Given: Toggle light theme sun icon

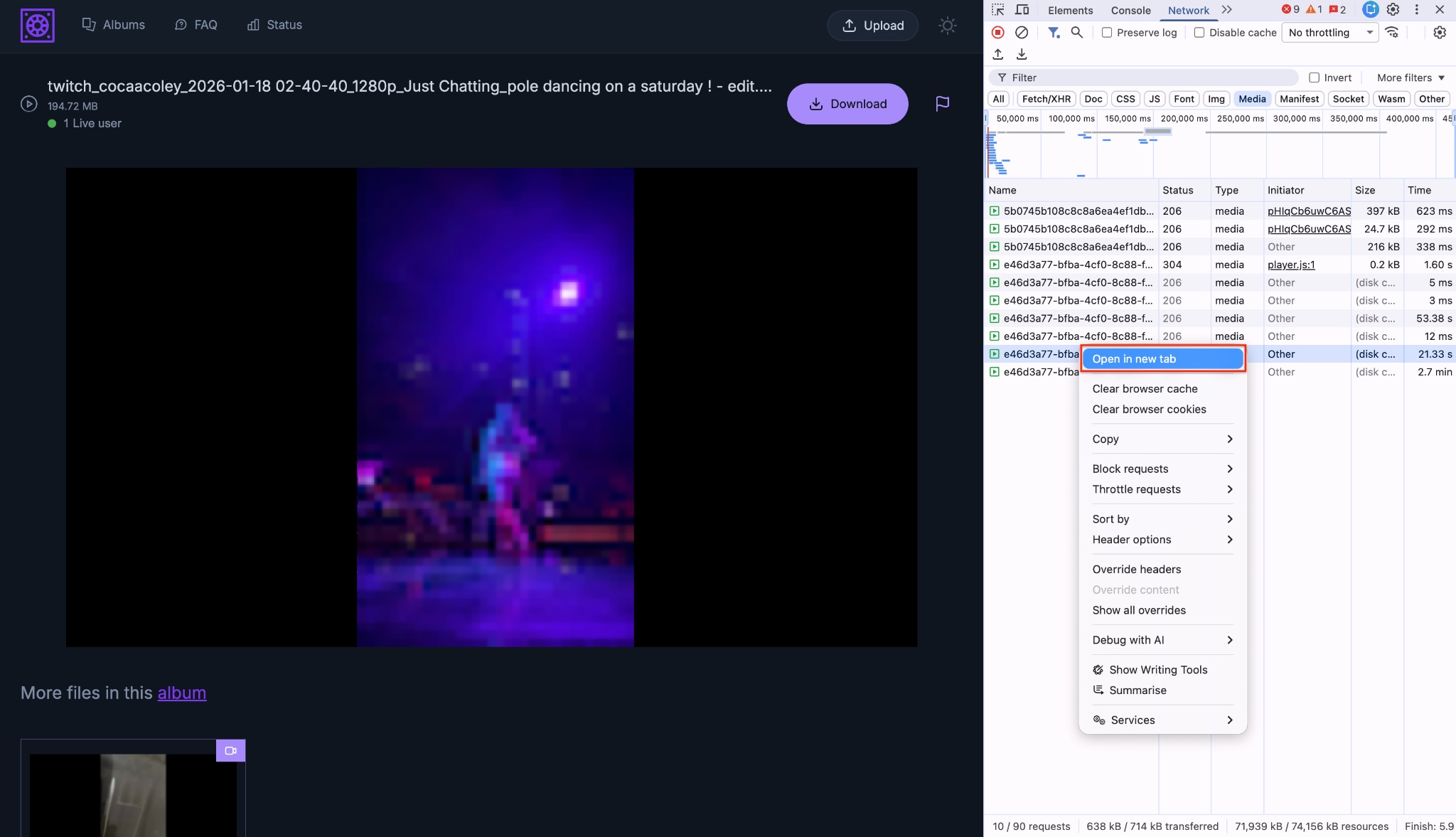Looking at the screenshot, I should pyautogui.click(x=947, y=26).
